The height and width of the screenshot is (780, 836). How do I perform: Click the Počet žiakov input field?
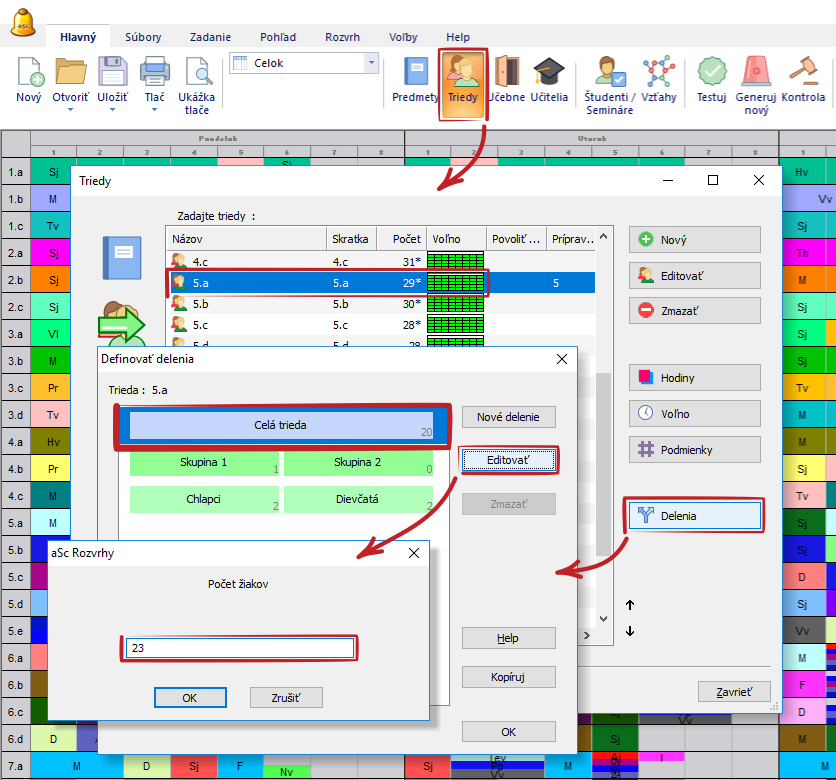tap(240, 648)
